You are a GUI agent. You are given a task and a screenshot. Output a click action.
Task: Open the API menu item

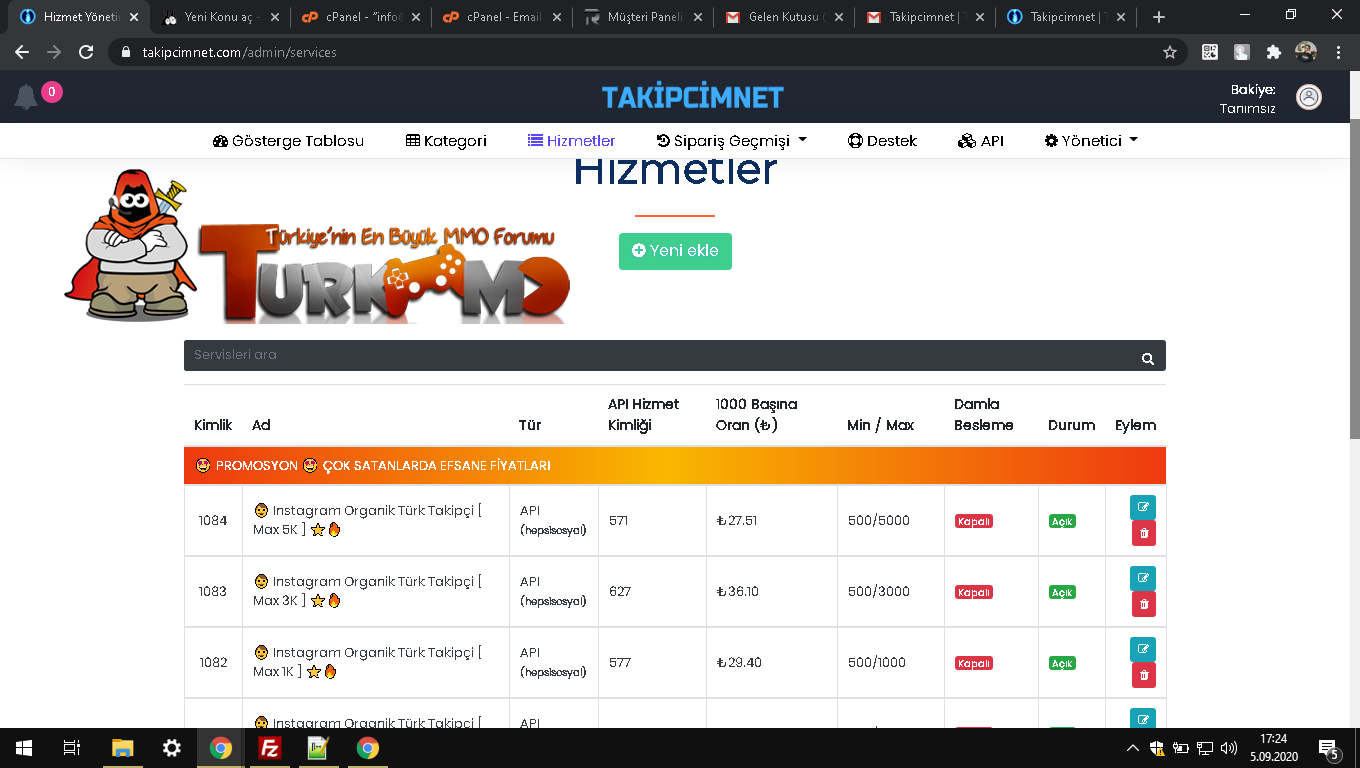(x=980, y=141)
